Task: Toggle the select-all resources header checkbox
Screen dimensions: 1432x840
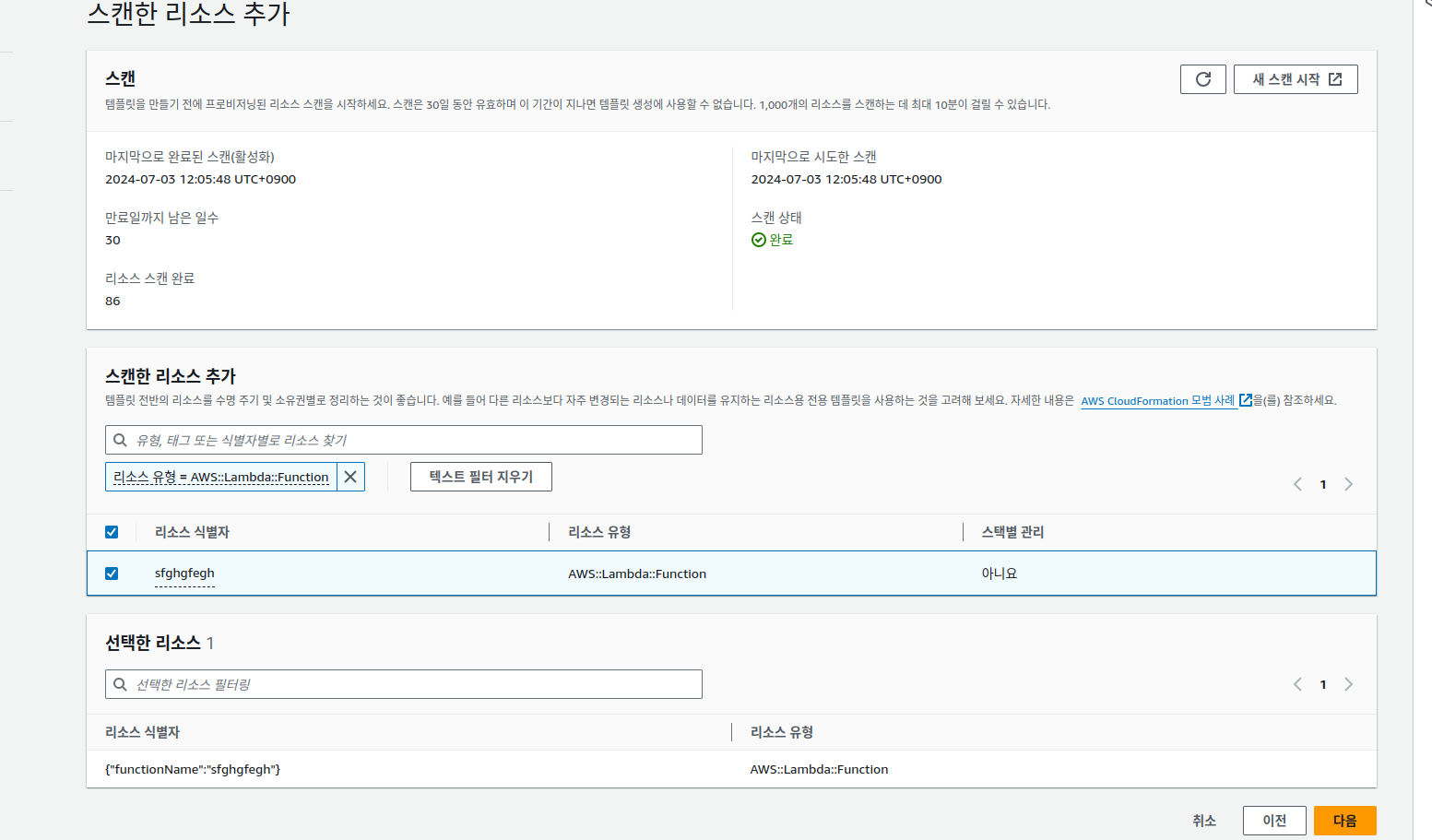Action: [x=112, y=532]
